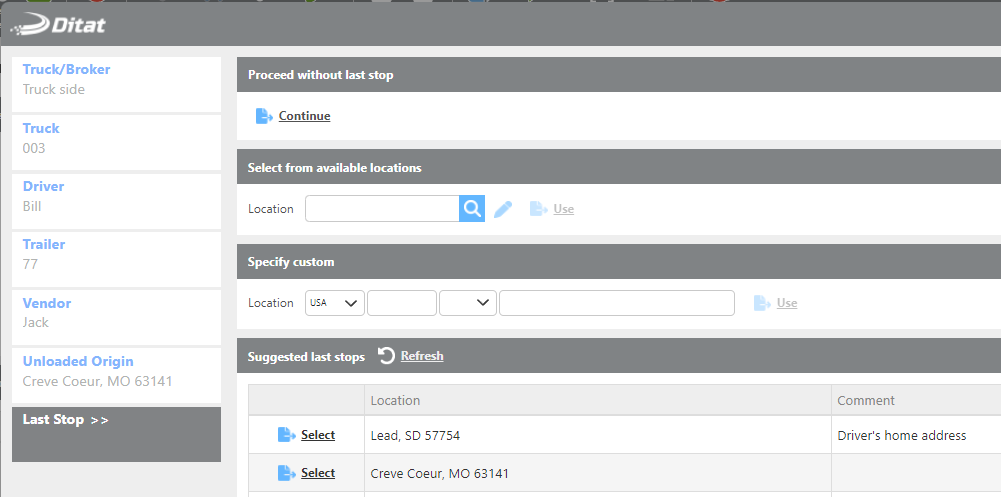Click the Select icon for Lead, SD

pyautogui.click(x=287, y=435)
